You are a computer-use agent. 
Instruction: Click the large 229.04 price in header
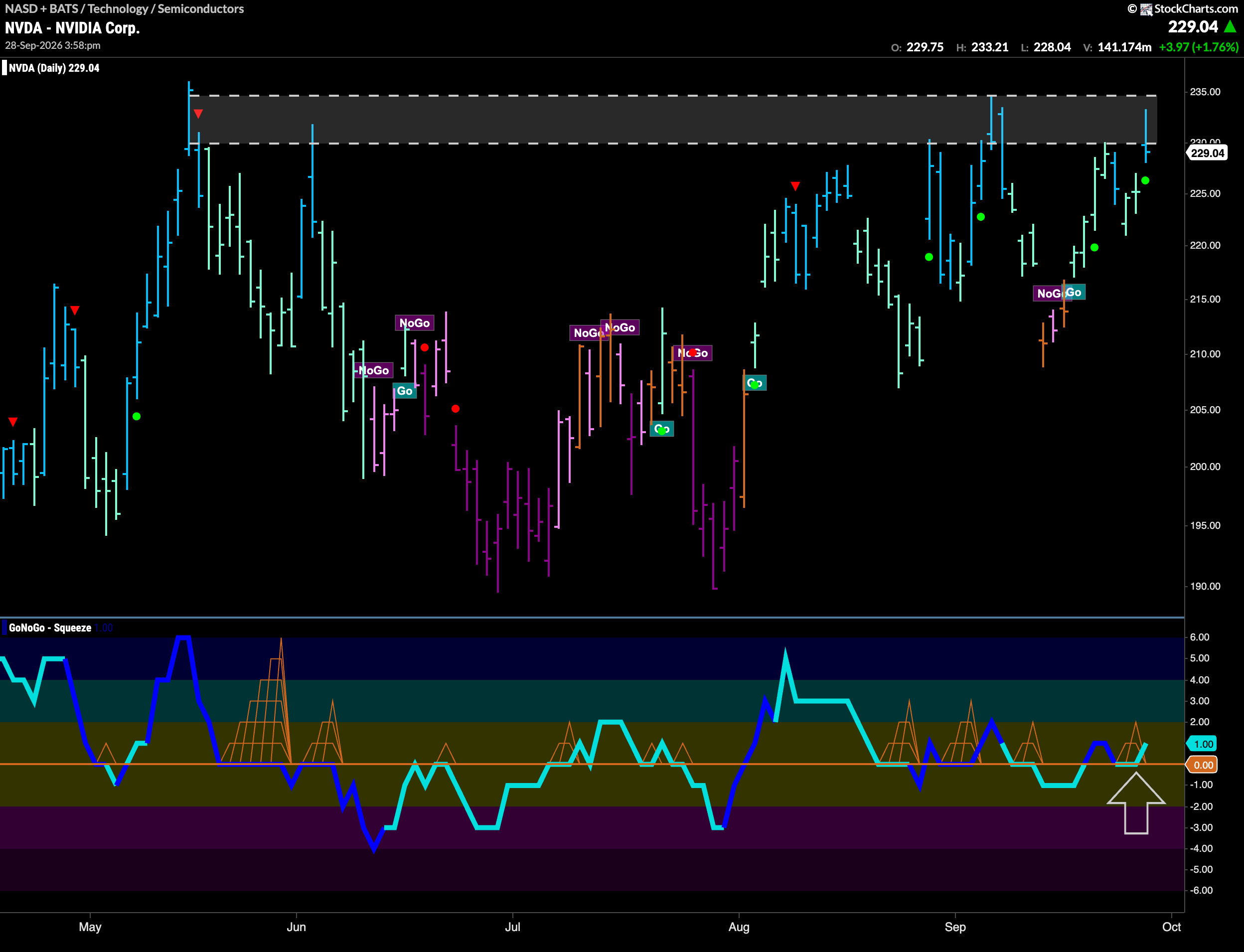coord(1193,26)
